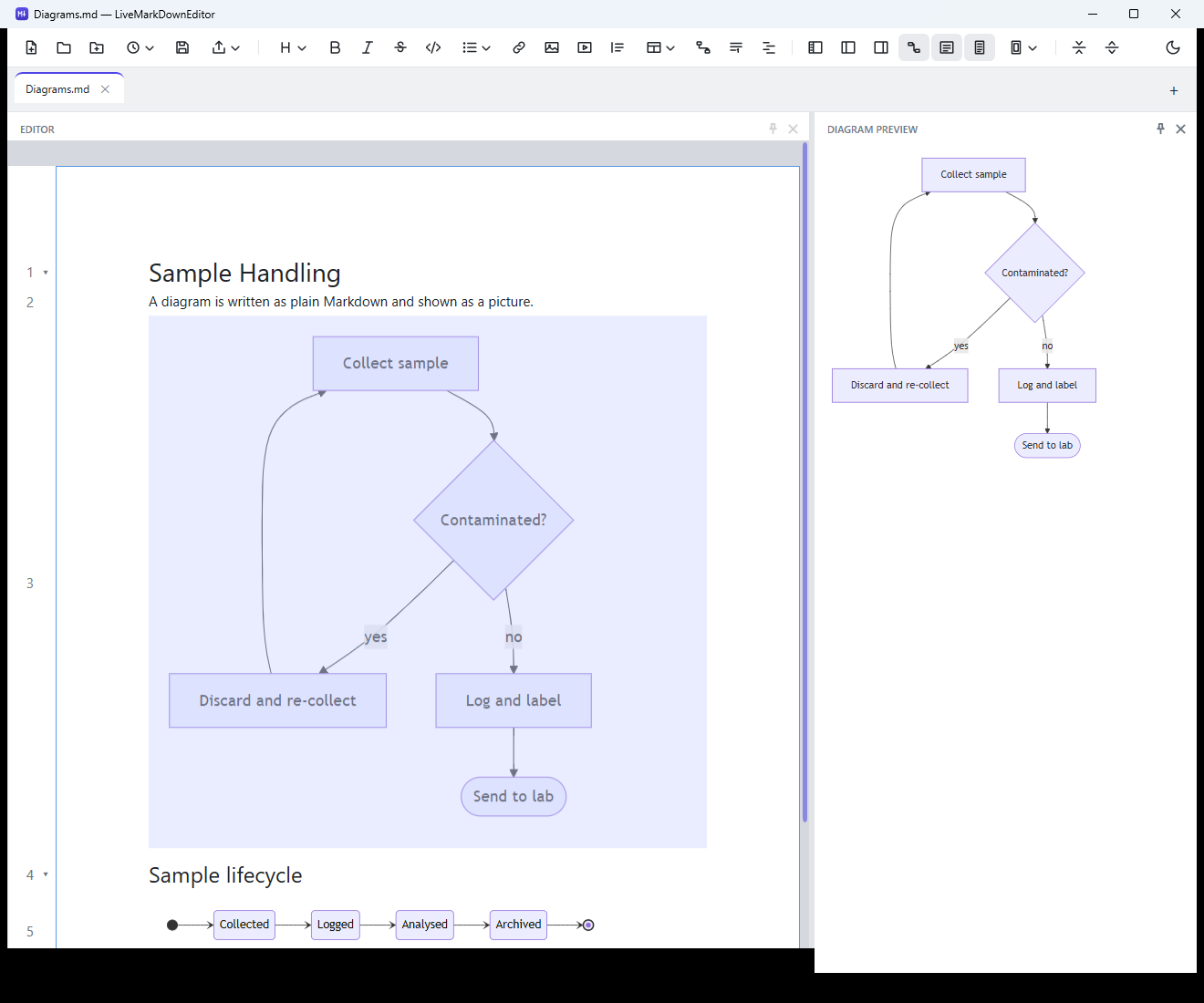The width and height of the screenshot is (1204, 1003).
Task: Click 'Contaminated?' diamond in Diagram Preview
Action: tap(1034, 273)
